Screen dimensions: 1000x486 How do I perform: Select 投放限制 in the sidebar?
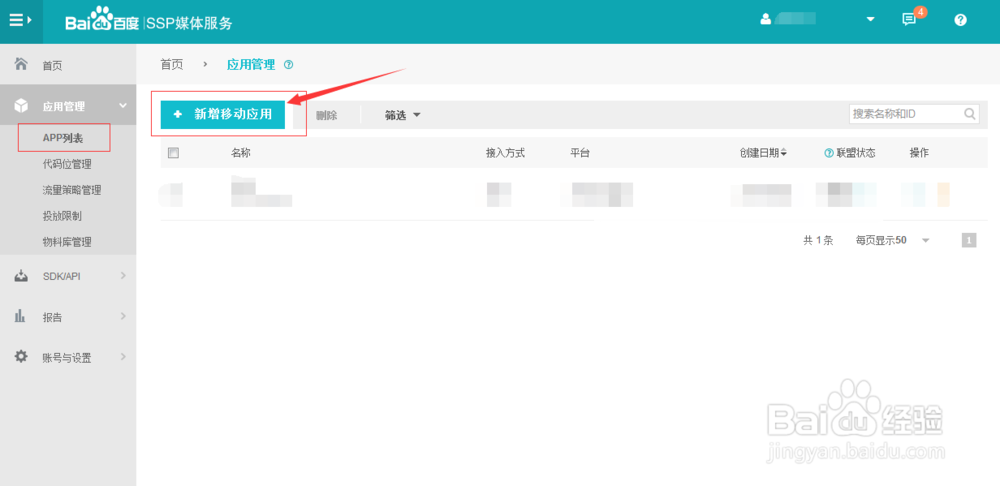click(x=62, y=216)
